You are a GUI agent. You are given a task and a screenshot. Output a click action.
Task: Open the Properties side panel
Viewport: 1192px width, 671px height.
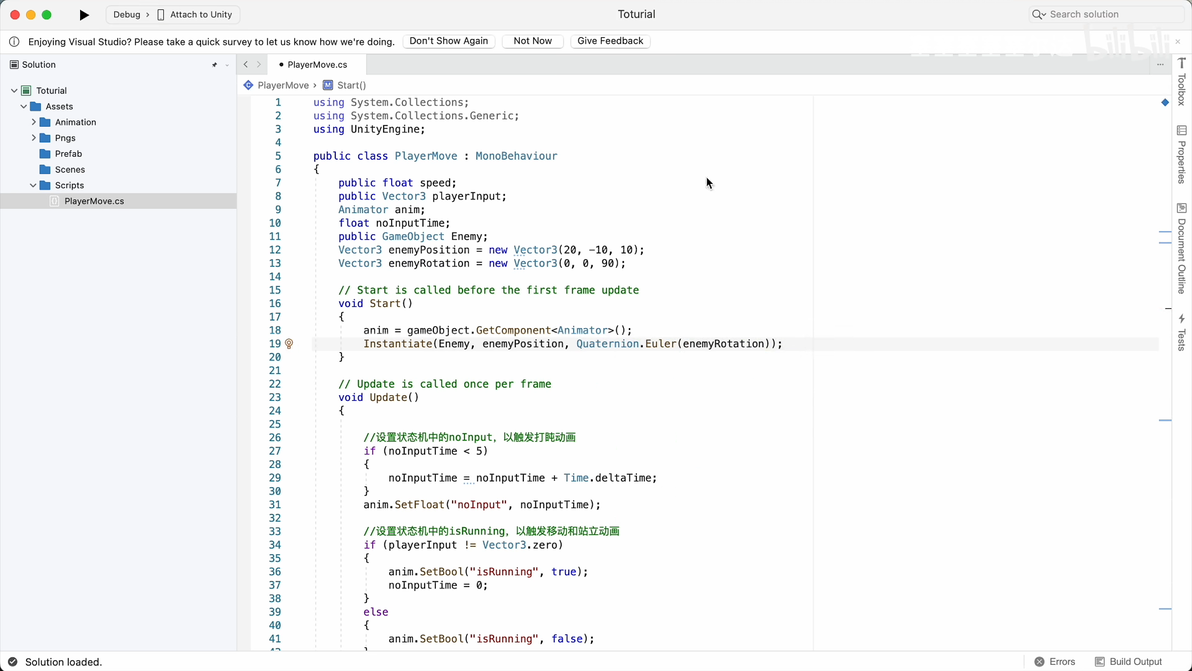pyautogui.click(x=1181, y=154)
